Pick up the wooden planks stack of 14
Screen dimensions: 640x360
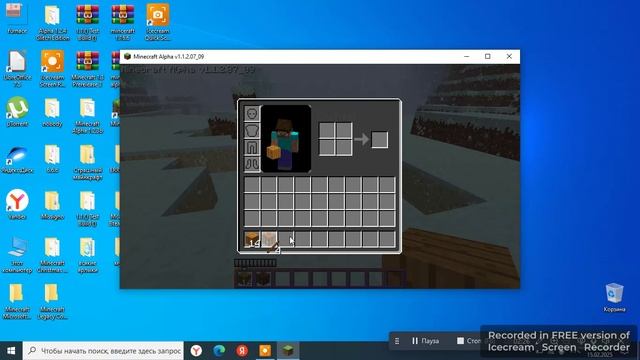tap(252, 239)
